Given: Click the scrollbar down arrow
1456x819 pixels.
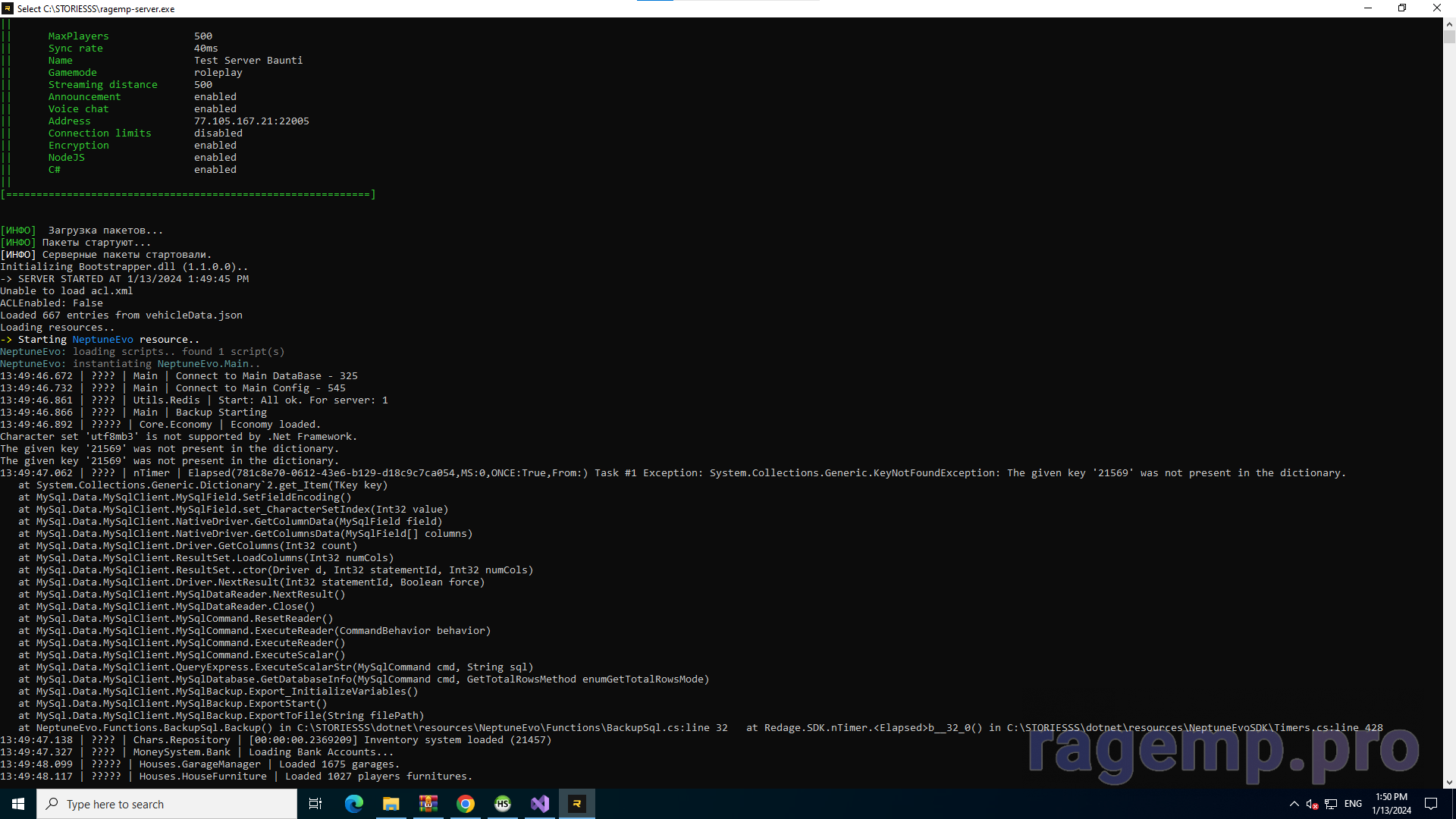Looking at the screenshot, I should 1449,782.
